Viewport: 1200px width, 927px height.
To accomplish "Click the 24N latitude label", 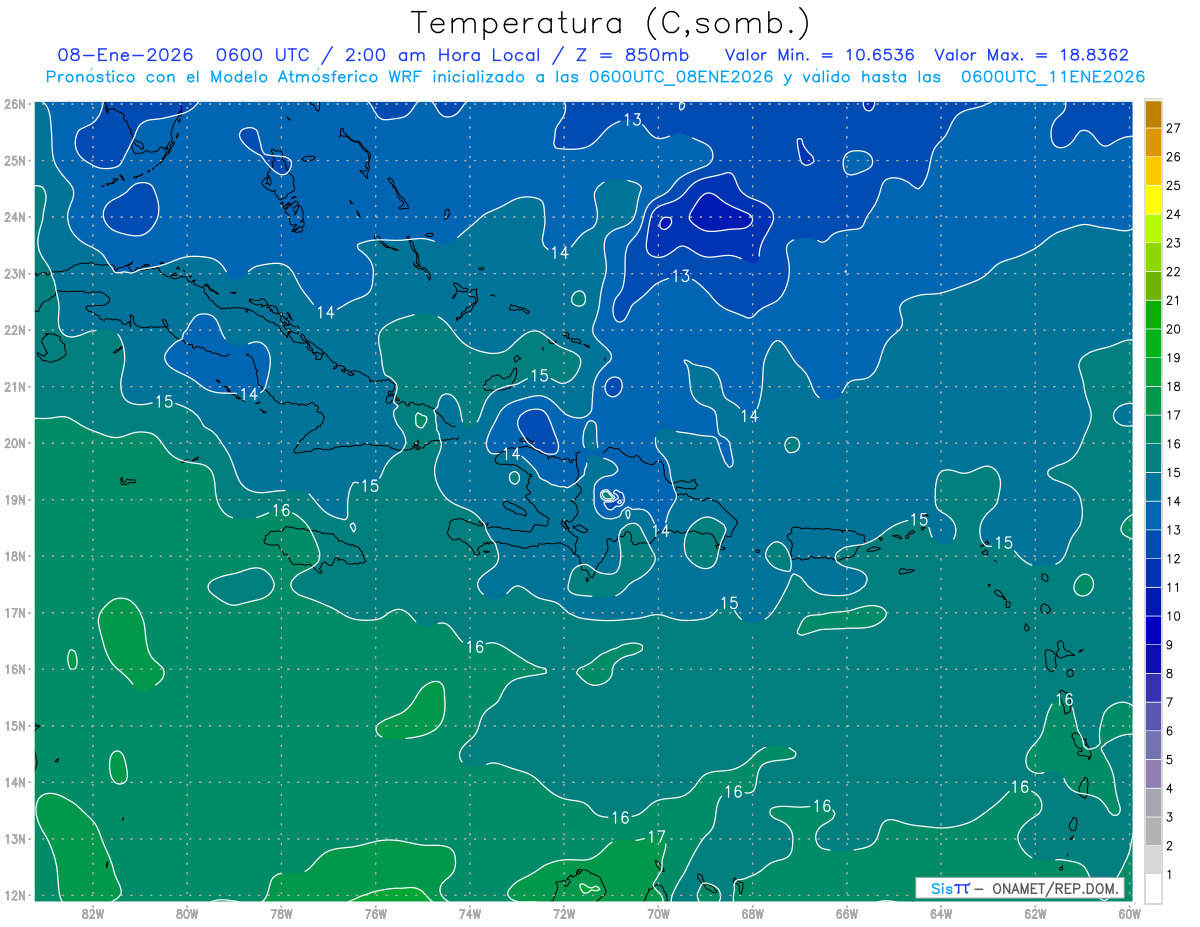I will pyautogui.click(x=14, y=217).
